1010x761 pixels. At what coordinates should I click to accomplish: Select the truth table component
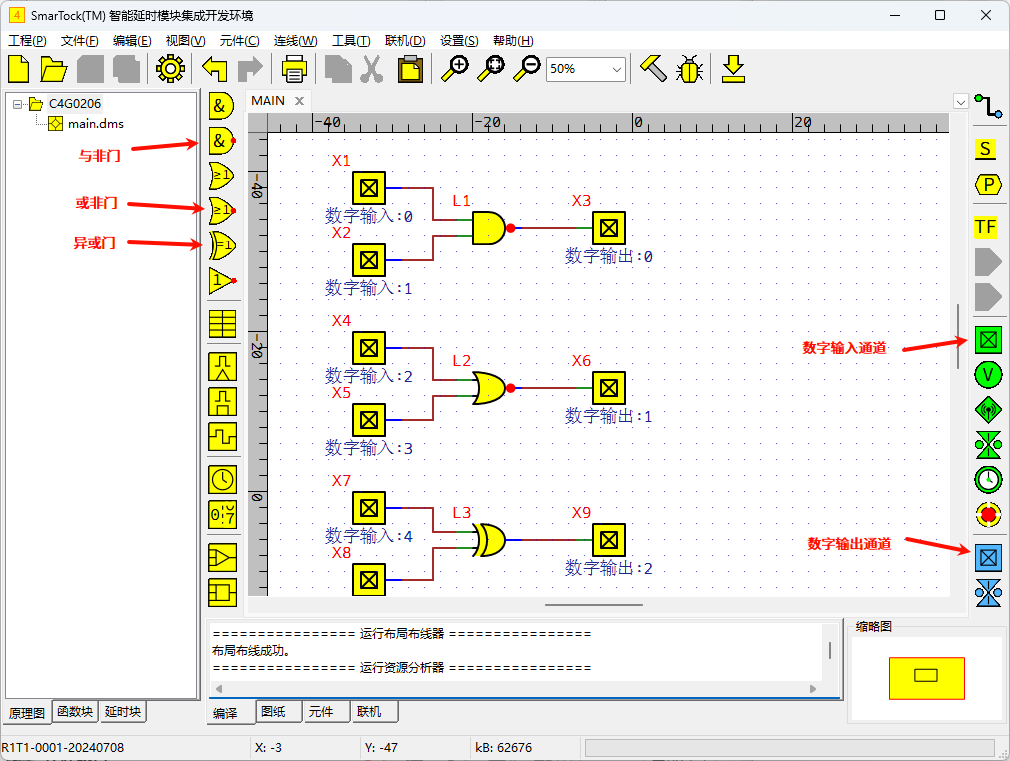coord(222,324)
